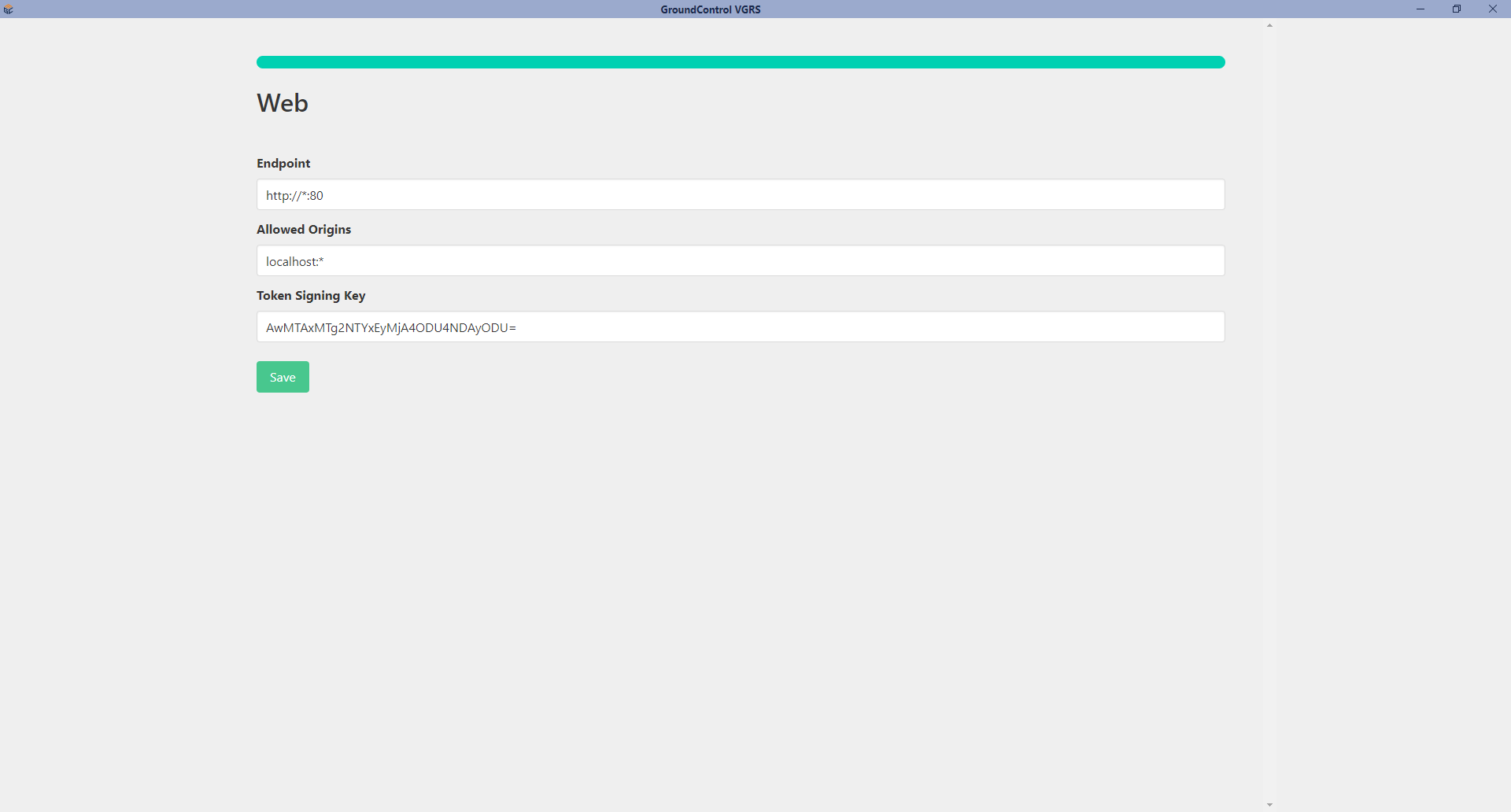Viewport: 1511px width, 812px height.
Task: Click the teal progress bar
Action: click(x=740, y=62)
